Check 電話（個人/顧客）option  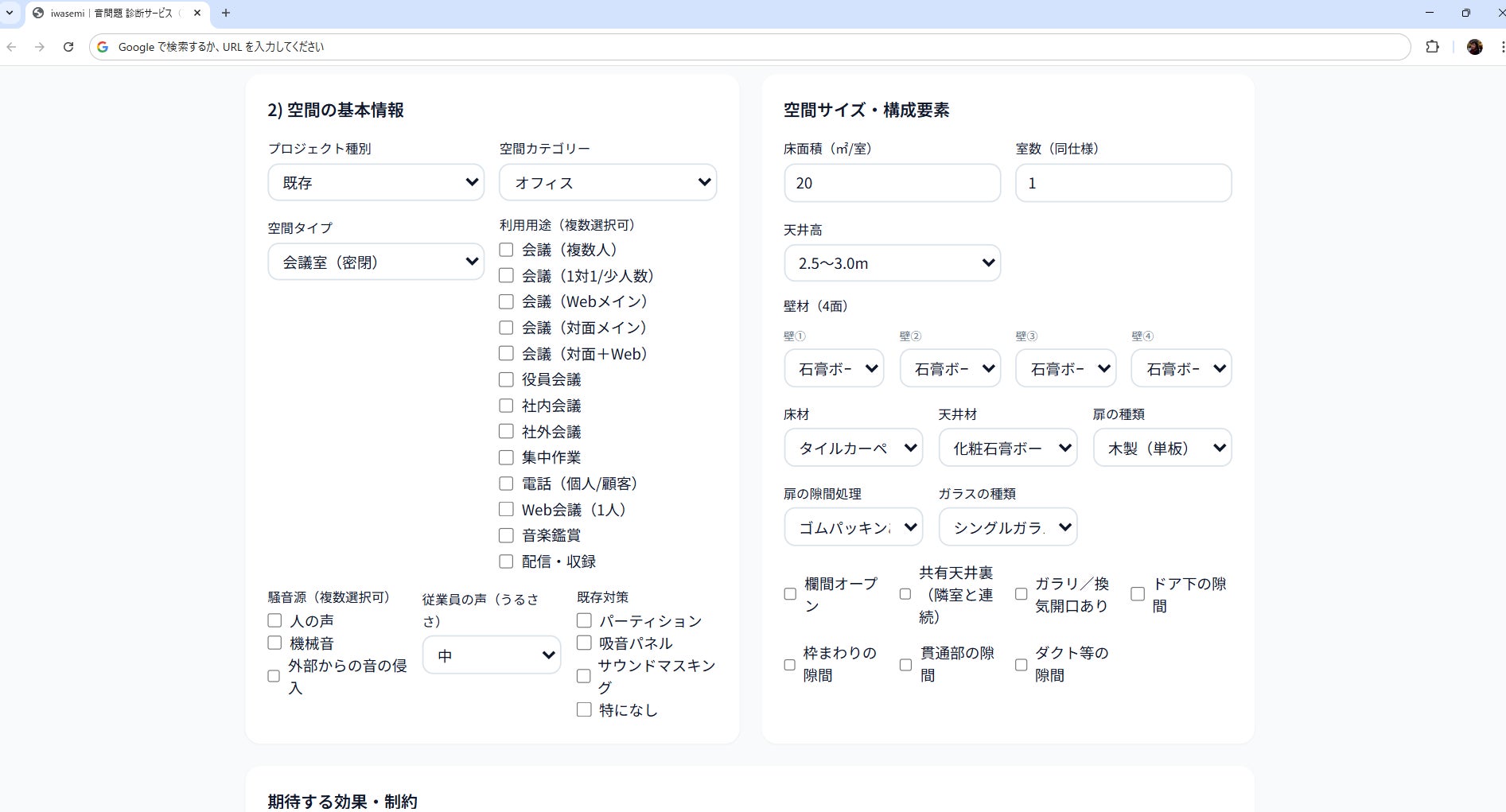506,484
